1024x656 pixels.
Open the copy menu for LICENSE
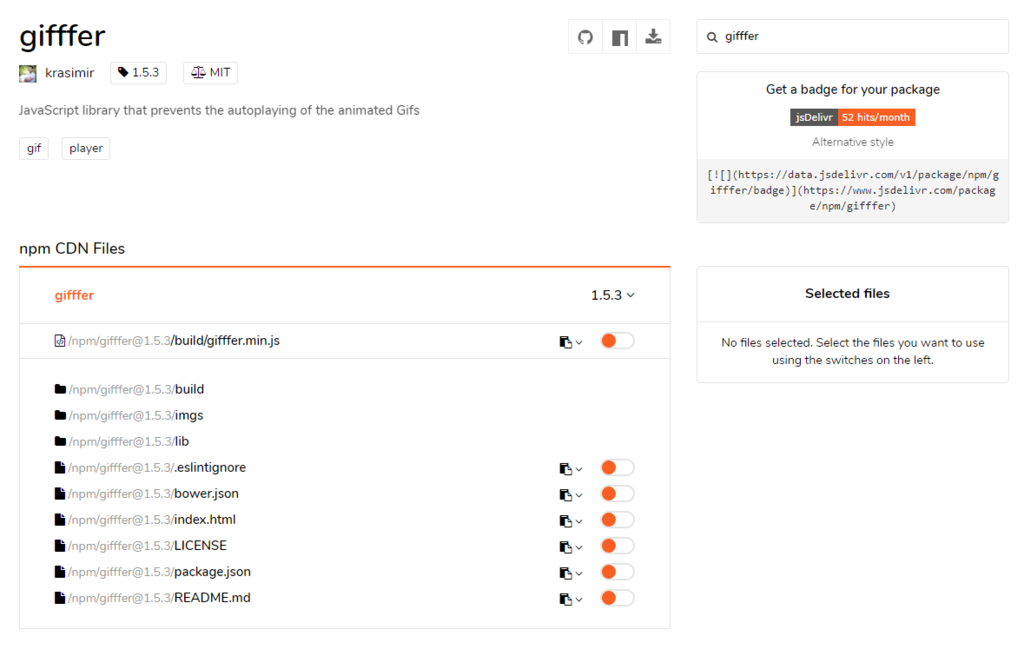point(570,547)
